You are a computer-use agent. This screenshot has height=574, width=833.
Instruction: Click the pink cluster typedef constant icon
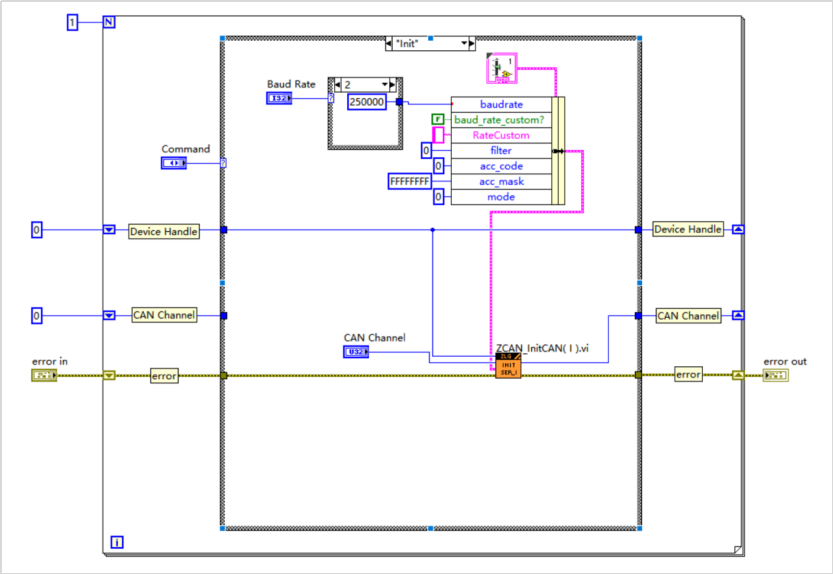pos(502,68)
